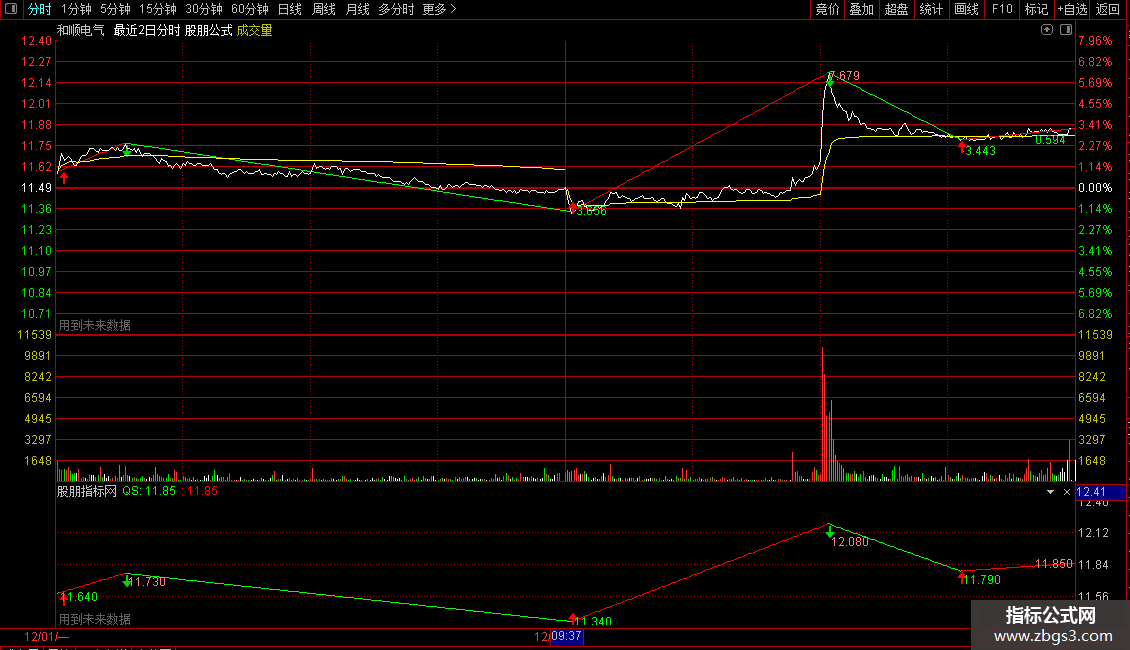This screenshot has height=650, width=1130.
Task: Switch to 15分钟 chart
Action: [x=157, y=9]
